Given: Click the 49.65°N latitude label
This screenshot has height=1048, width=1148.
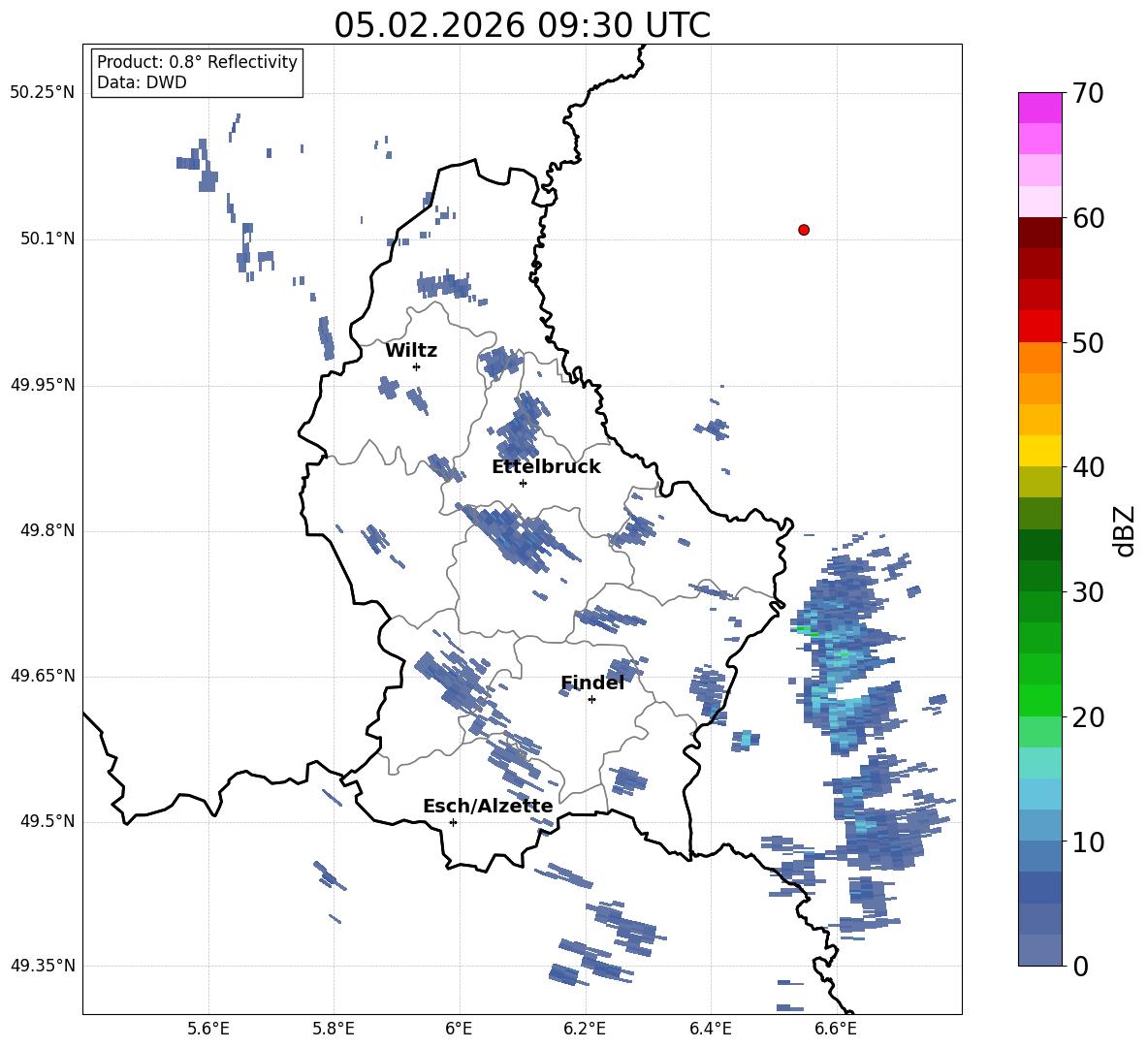Looking at the screenshot, I should pyautogui.click(x=43, y=676).
